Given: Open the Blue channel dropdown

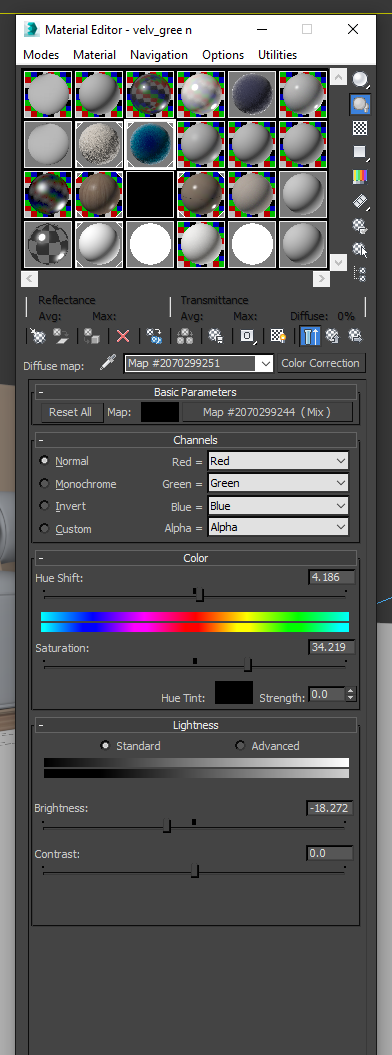Looking at the screenshot, I should [x=278, y=506].
